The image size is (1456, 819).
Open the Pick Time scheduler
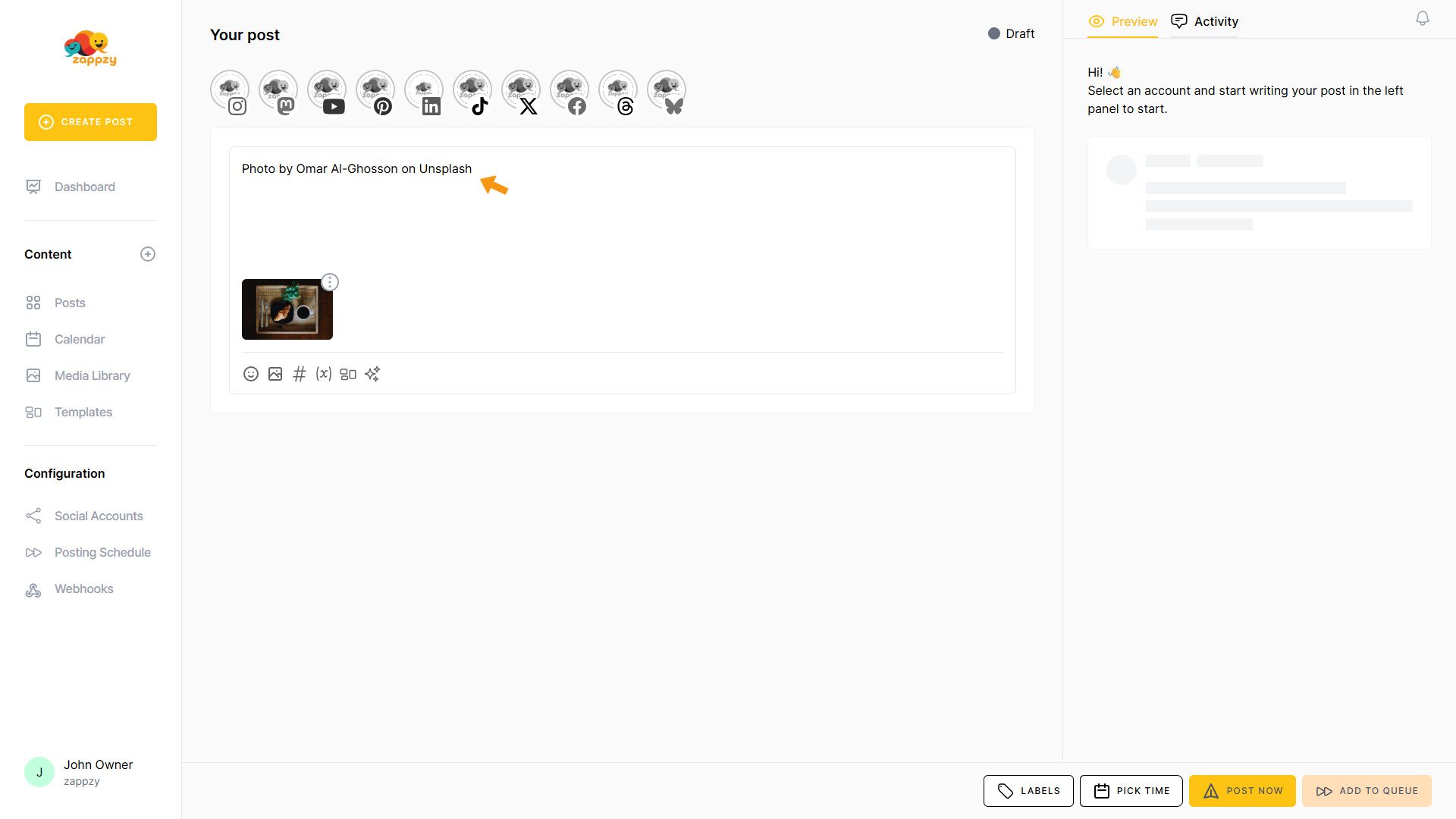click(x=1131, y=791)
